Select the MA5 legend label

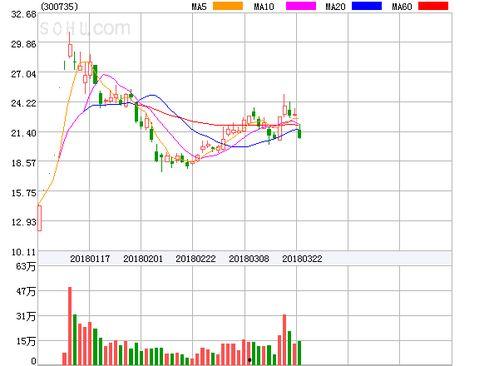coord(199,6)
